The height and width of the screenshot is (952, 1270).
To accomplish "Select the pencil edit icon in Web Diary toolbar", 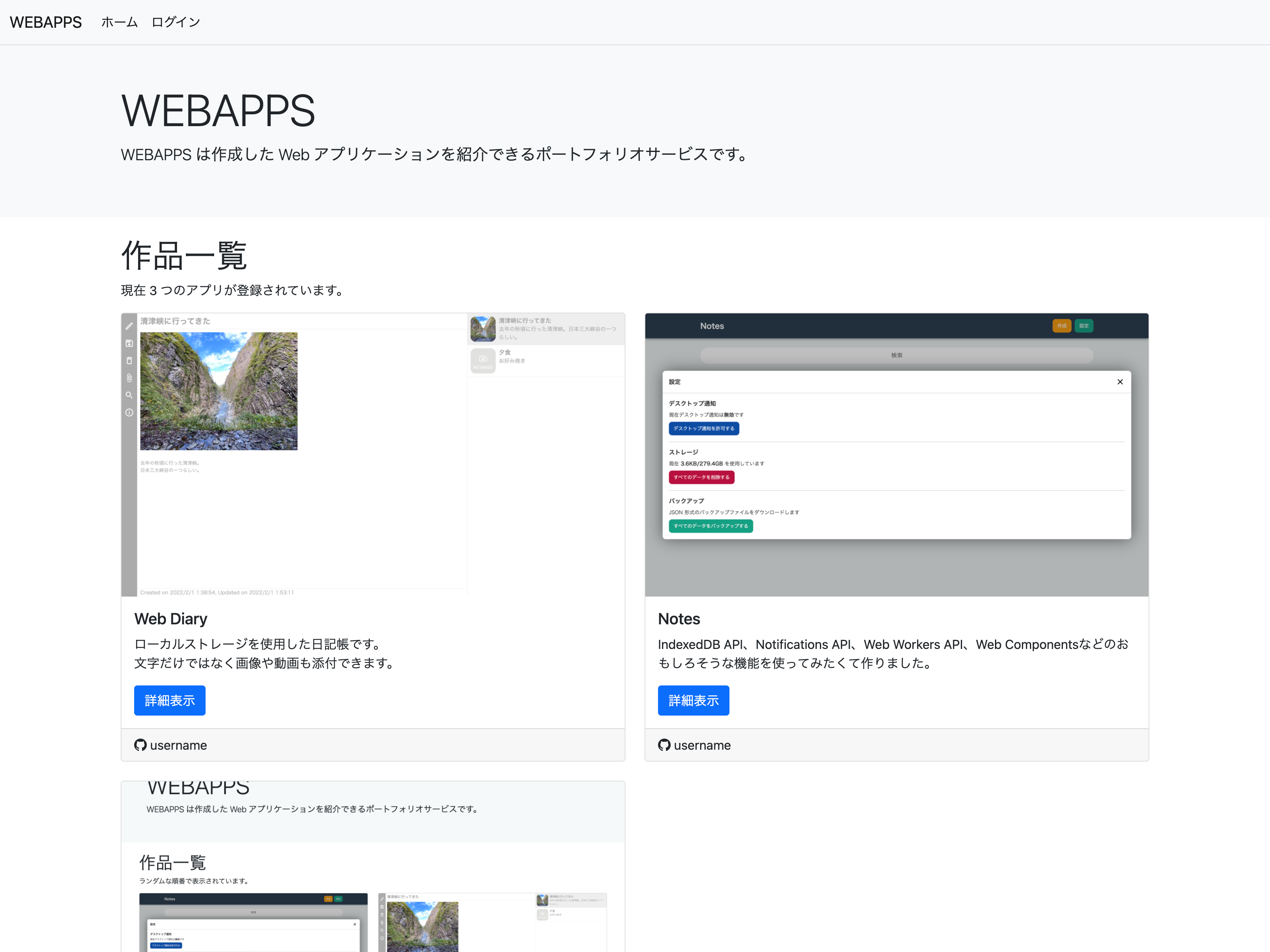I will pyautogui.click(x=129, y=326).
